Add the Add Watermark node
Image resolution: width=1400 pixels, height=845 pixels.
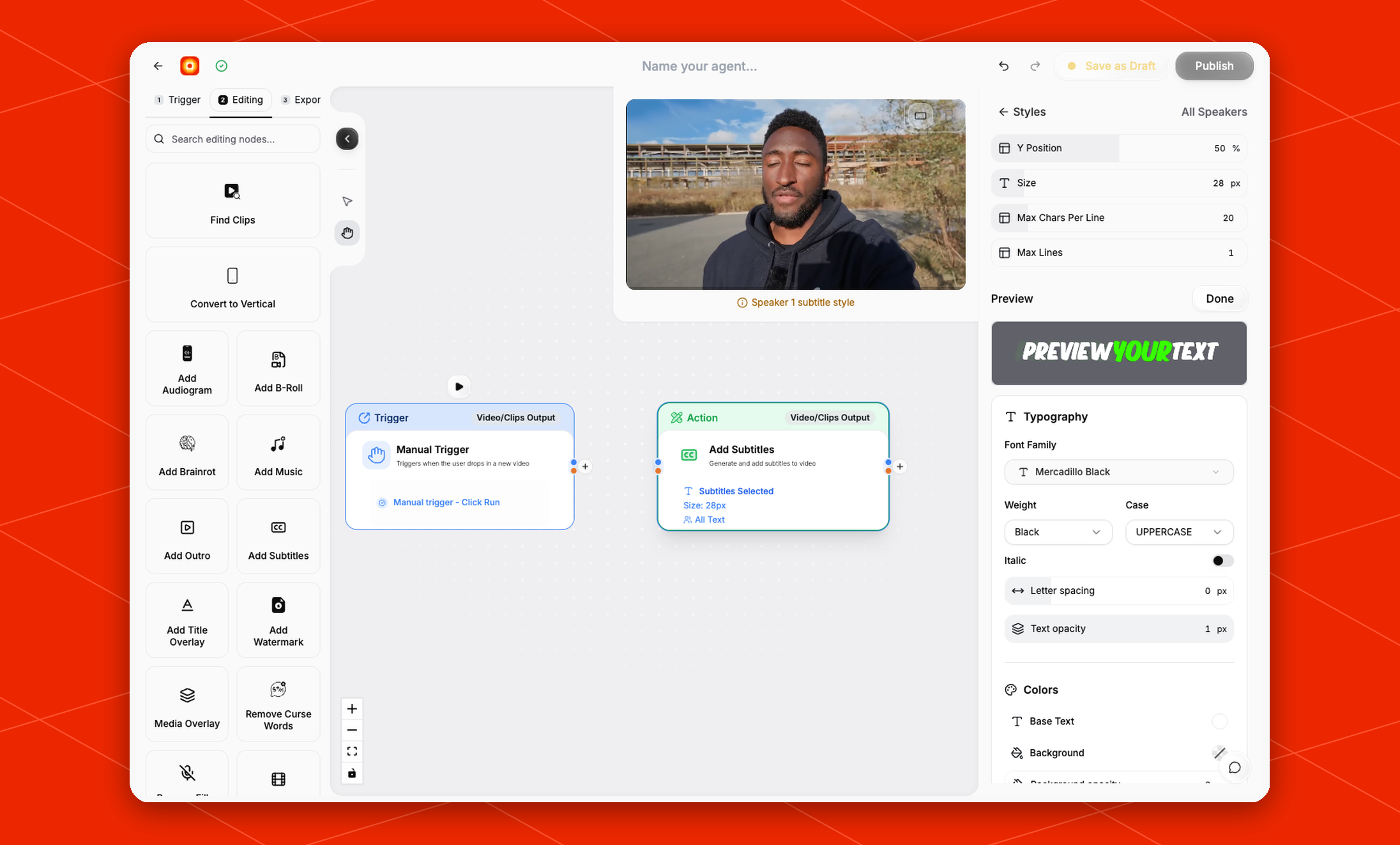278,620
